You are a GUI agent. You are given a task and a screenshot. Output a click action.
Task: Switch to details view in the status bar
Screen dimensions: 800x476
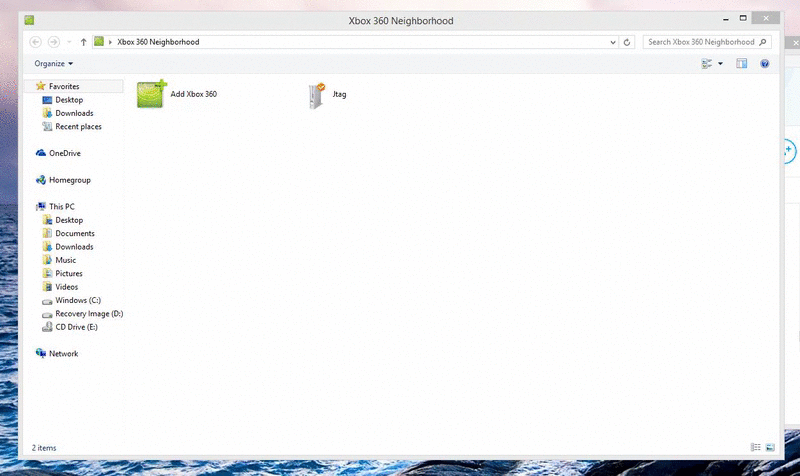tap(756, 447)
